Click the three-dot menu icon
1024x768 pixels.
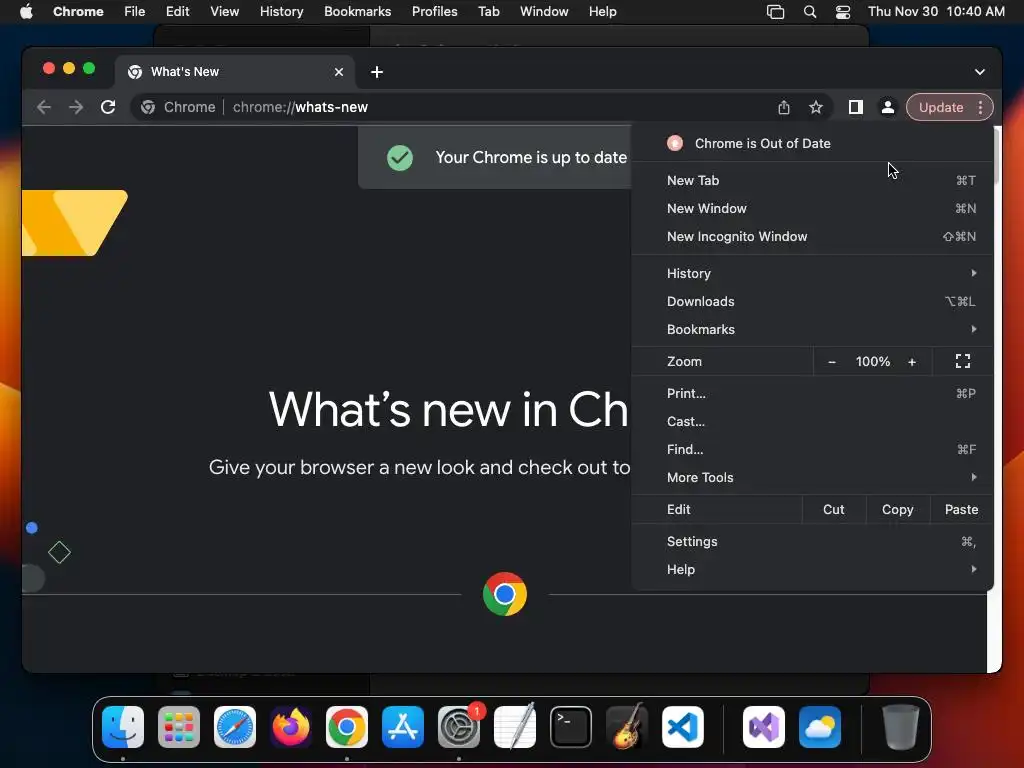point(980,107)
